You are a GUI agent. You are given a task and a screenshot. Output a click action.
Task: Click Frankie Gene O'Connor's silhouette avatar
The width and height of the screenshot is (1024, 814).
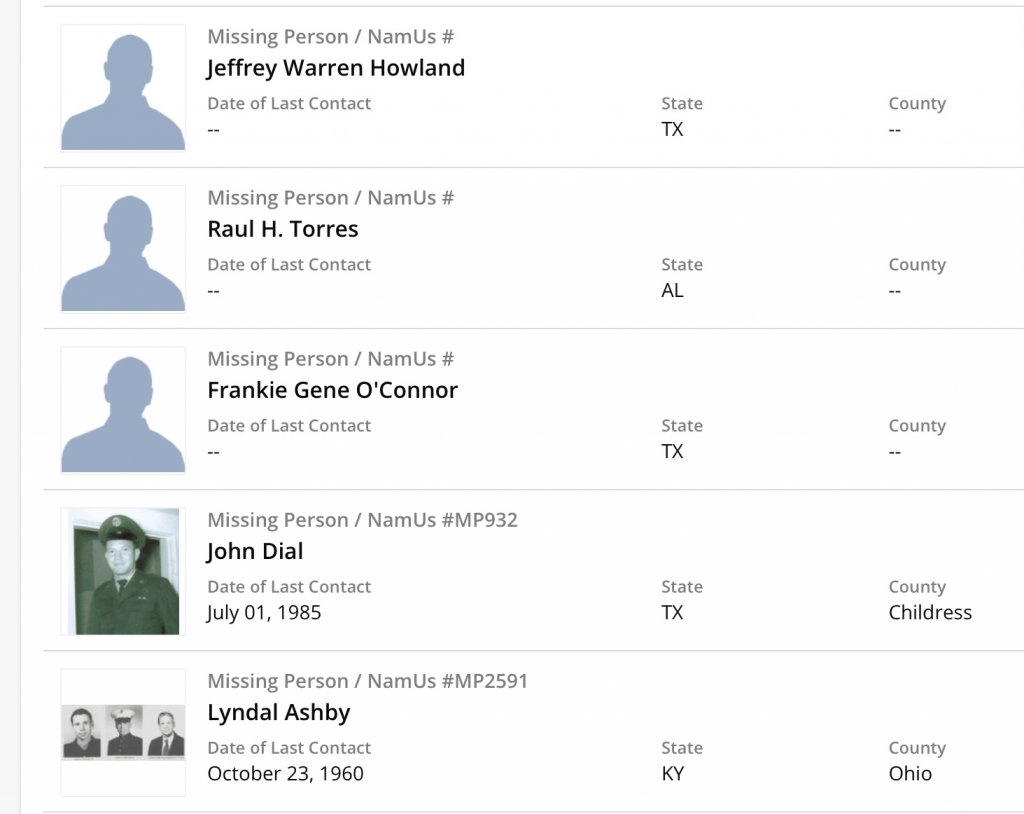click(123, 410)
